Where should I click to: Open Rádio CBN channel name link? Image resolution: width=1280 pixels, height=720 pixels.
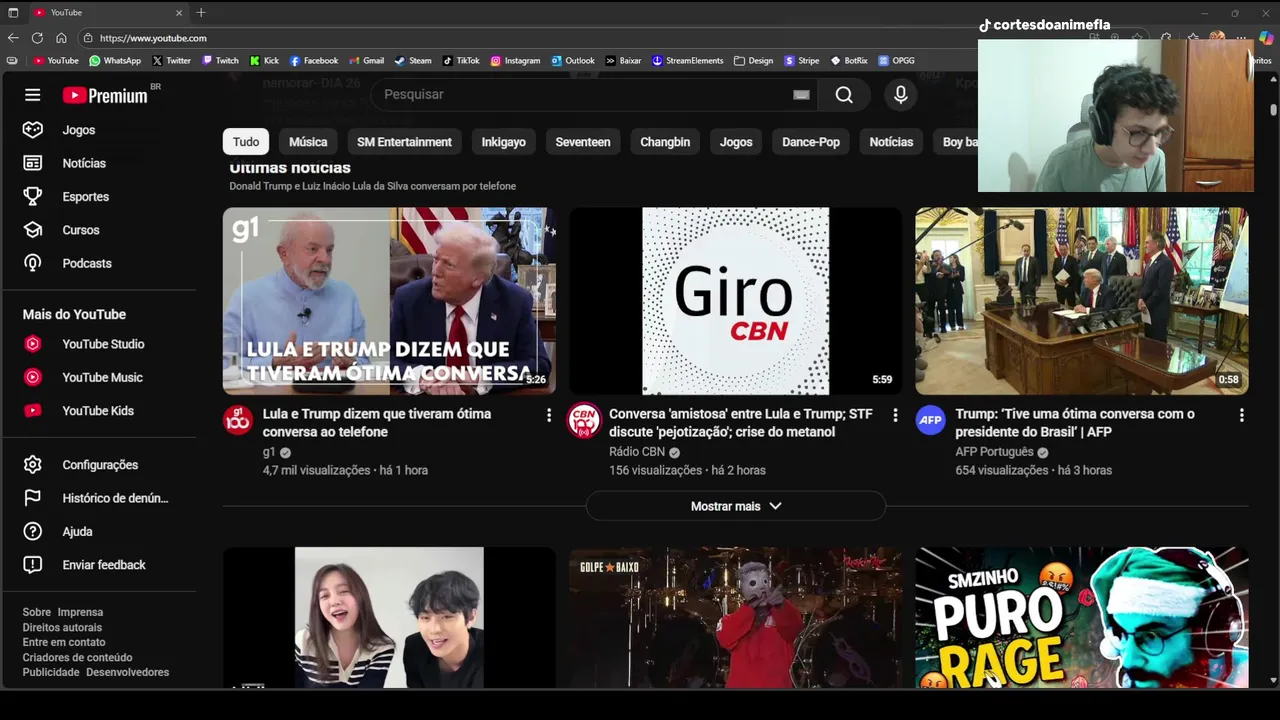637,452
